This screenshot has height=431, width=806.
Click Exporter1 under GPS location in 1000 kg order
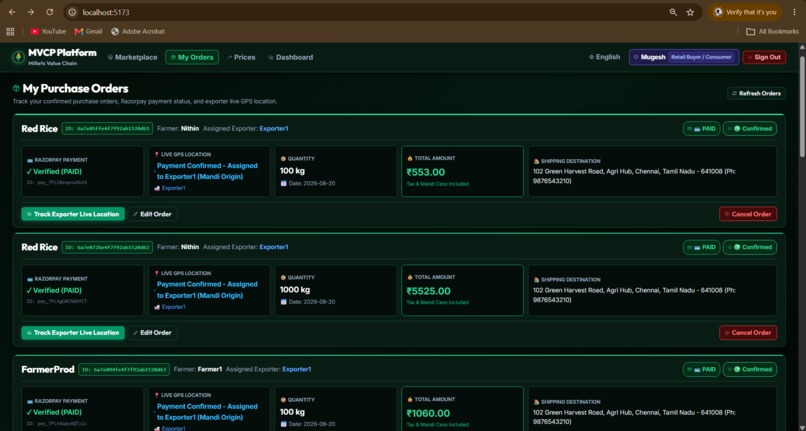click(174, 307)
